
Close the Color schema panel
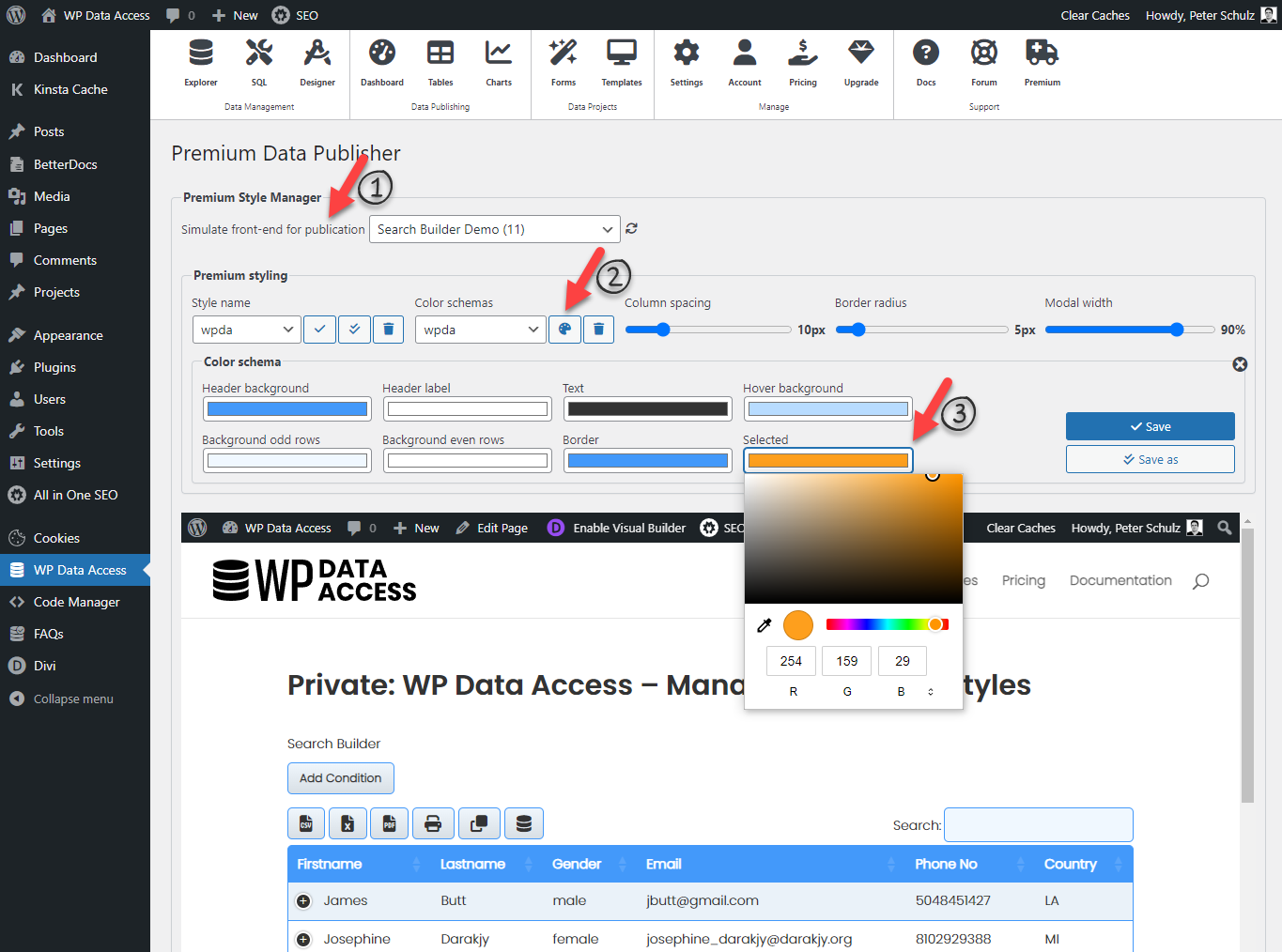click(1240, 364)
